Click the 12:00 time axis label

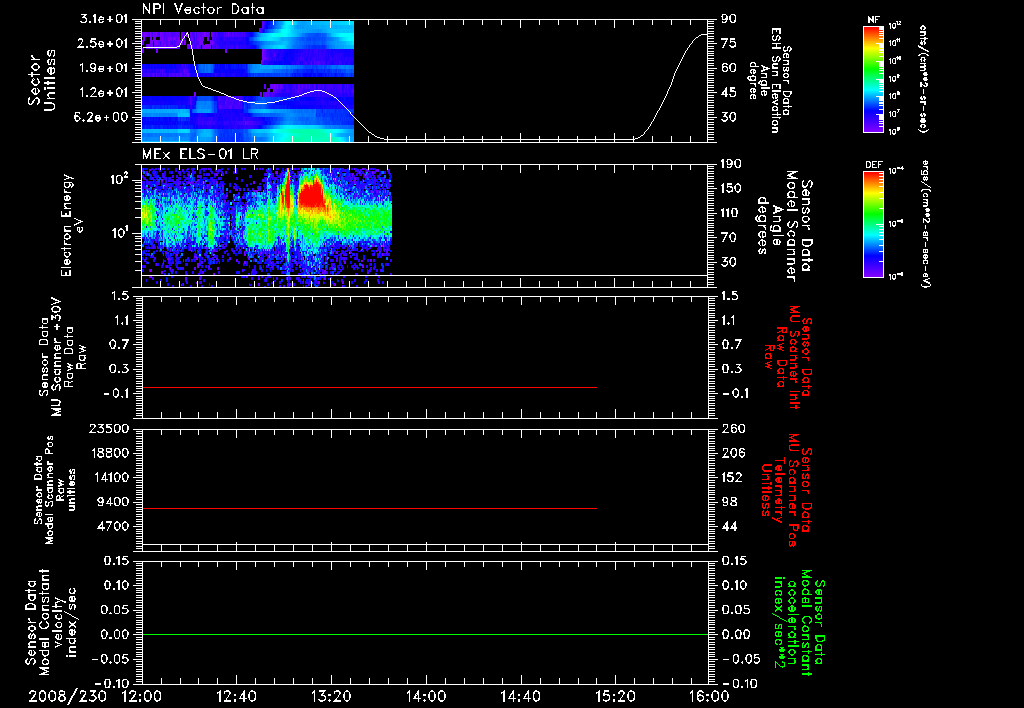tap(142, 696)
